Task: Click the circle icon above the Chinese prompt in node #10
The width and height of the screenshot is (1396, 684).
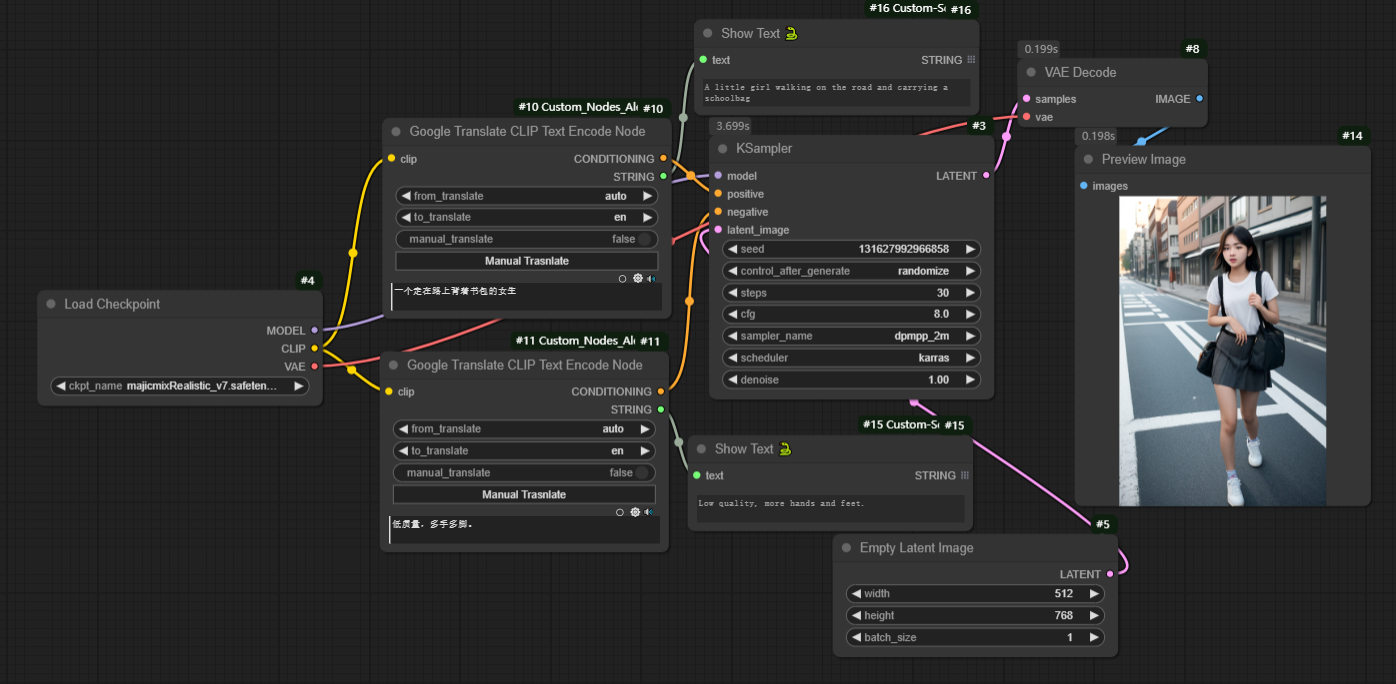Action: pyautogui.click(x=622, y=279)
